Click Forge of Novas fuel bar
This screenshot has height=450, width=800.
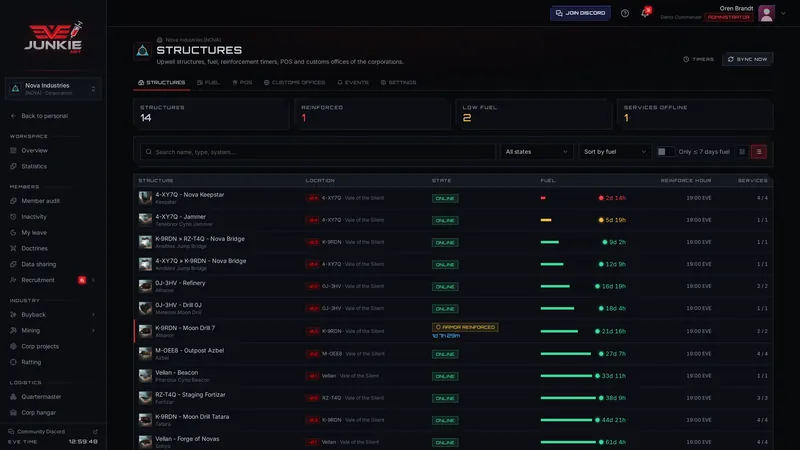[568, 442]
